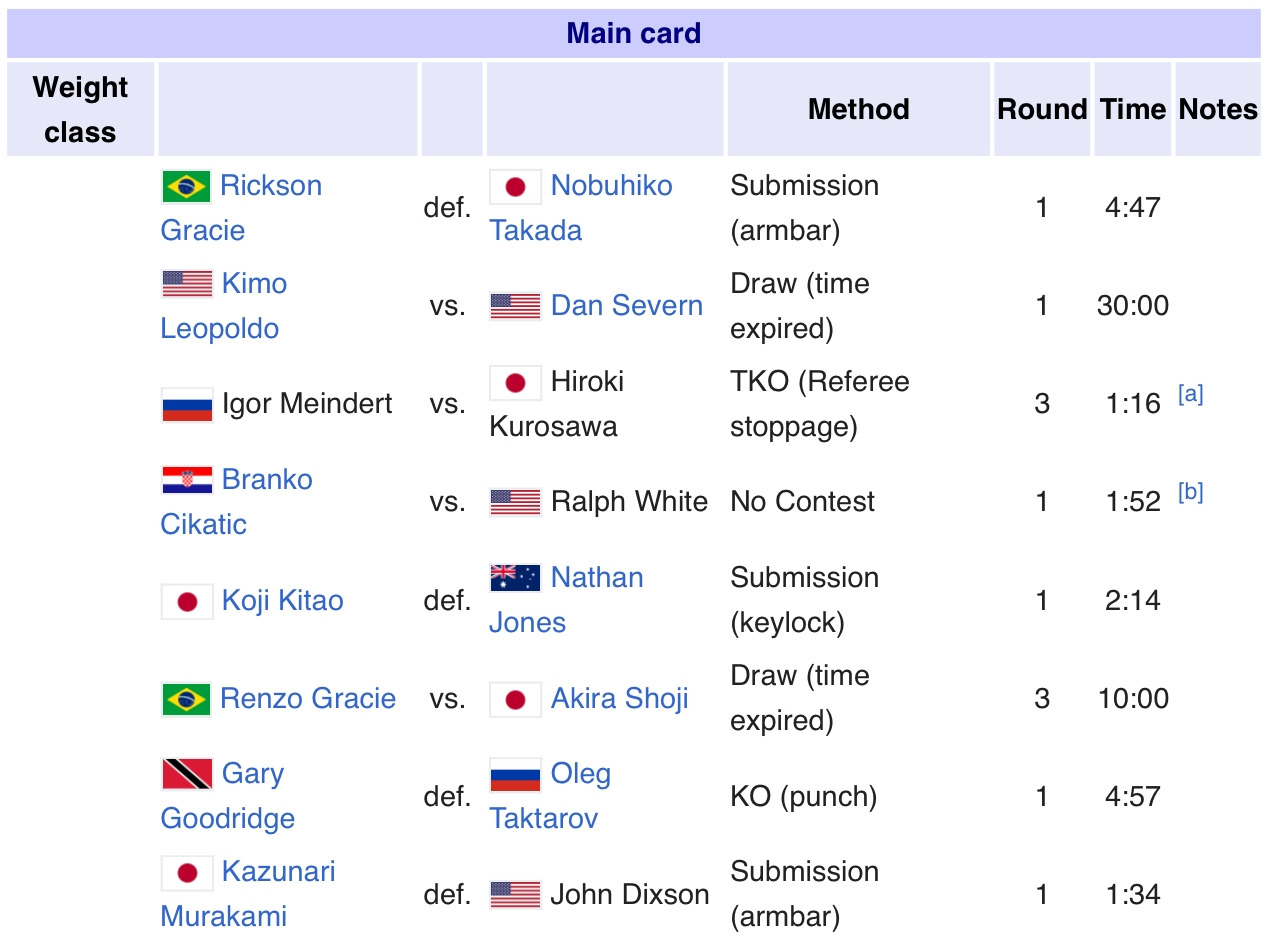This screenshot has height=946, width=1269.
Task: Click United States flag beside Dan Severn
Action: tap(515, 306)
